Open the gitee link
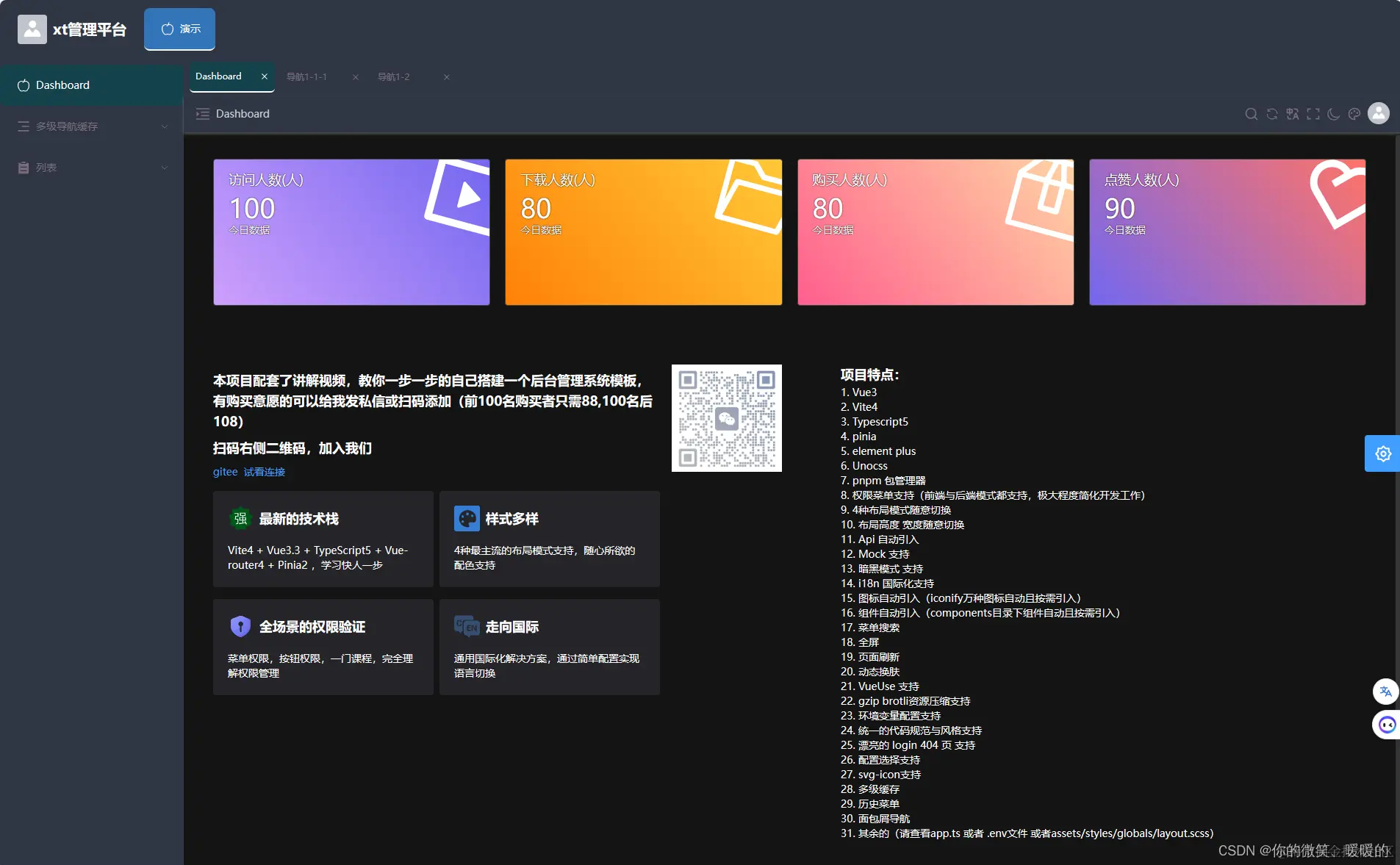The image size is (1400, 865). click(x=224, y=471)
